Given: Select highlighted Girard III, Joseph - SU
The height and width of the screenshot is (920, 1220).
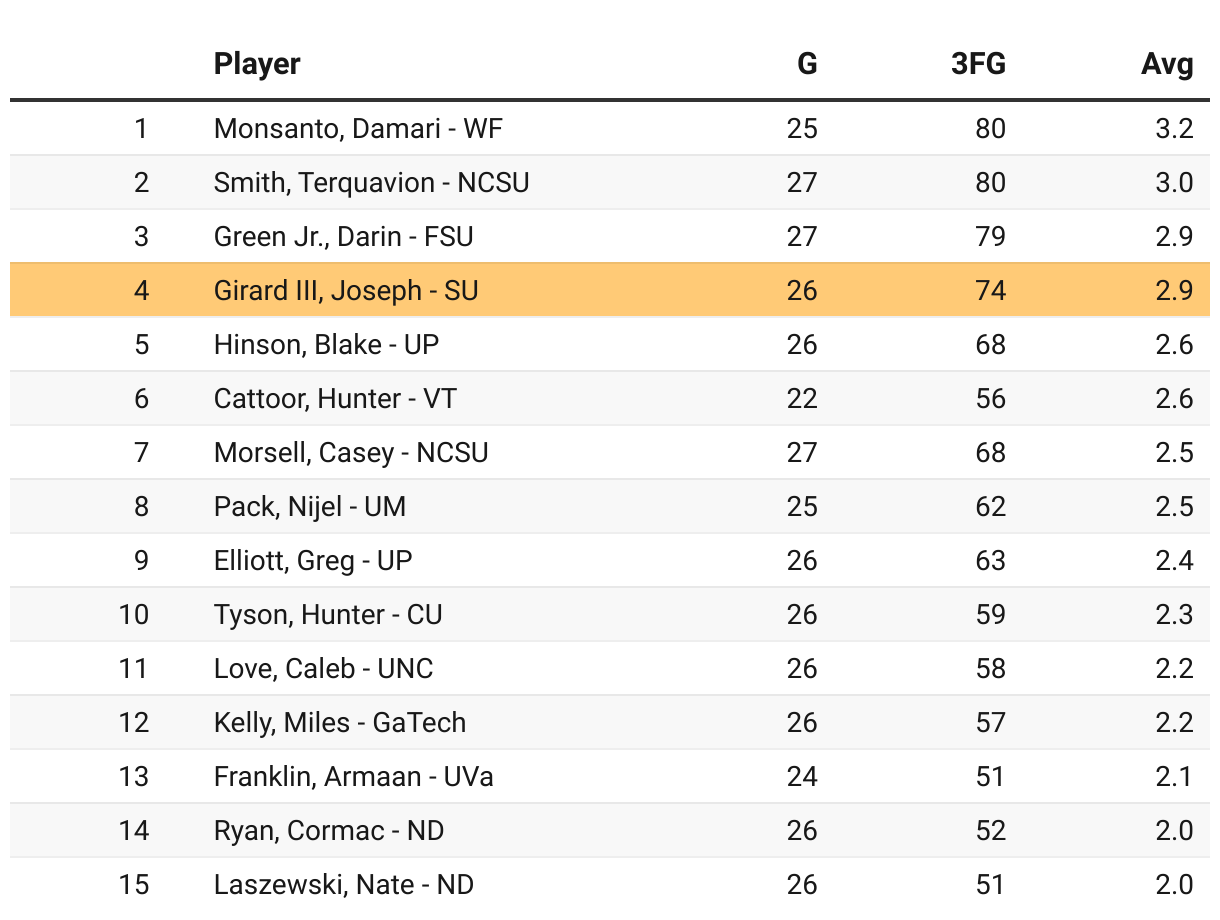Looking at the screenshot, I should point(346,291).
